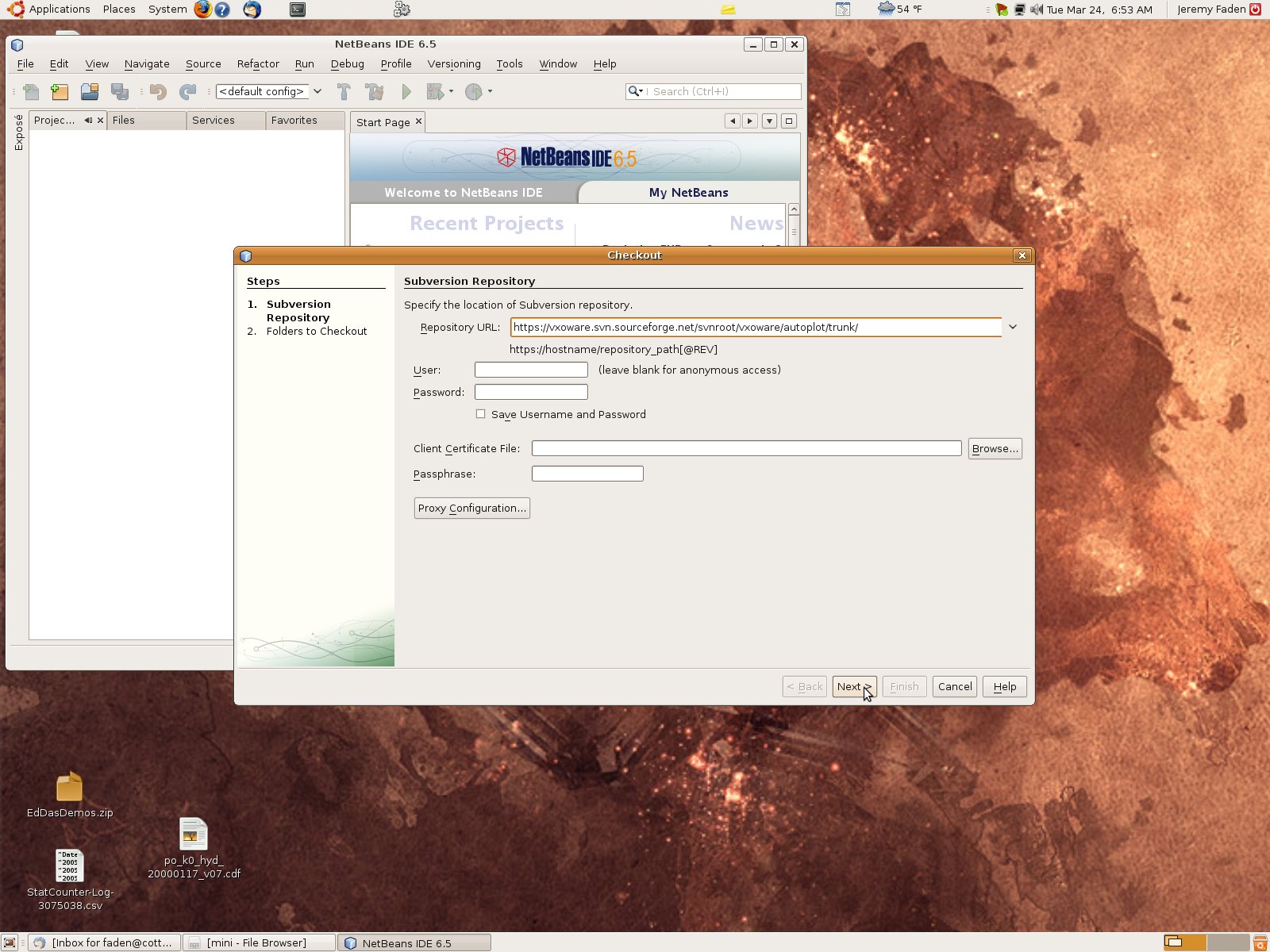The width and height of the screenshot is (1270, 952).
Task: Open Proxy Configuration settings
Action: pos(471,508)
